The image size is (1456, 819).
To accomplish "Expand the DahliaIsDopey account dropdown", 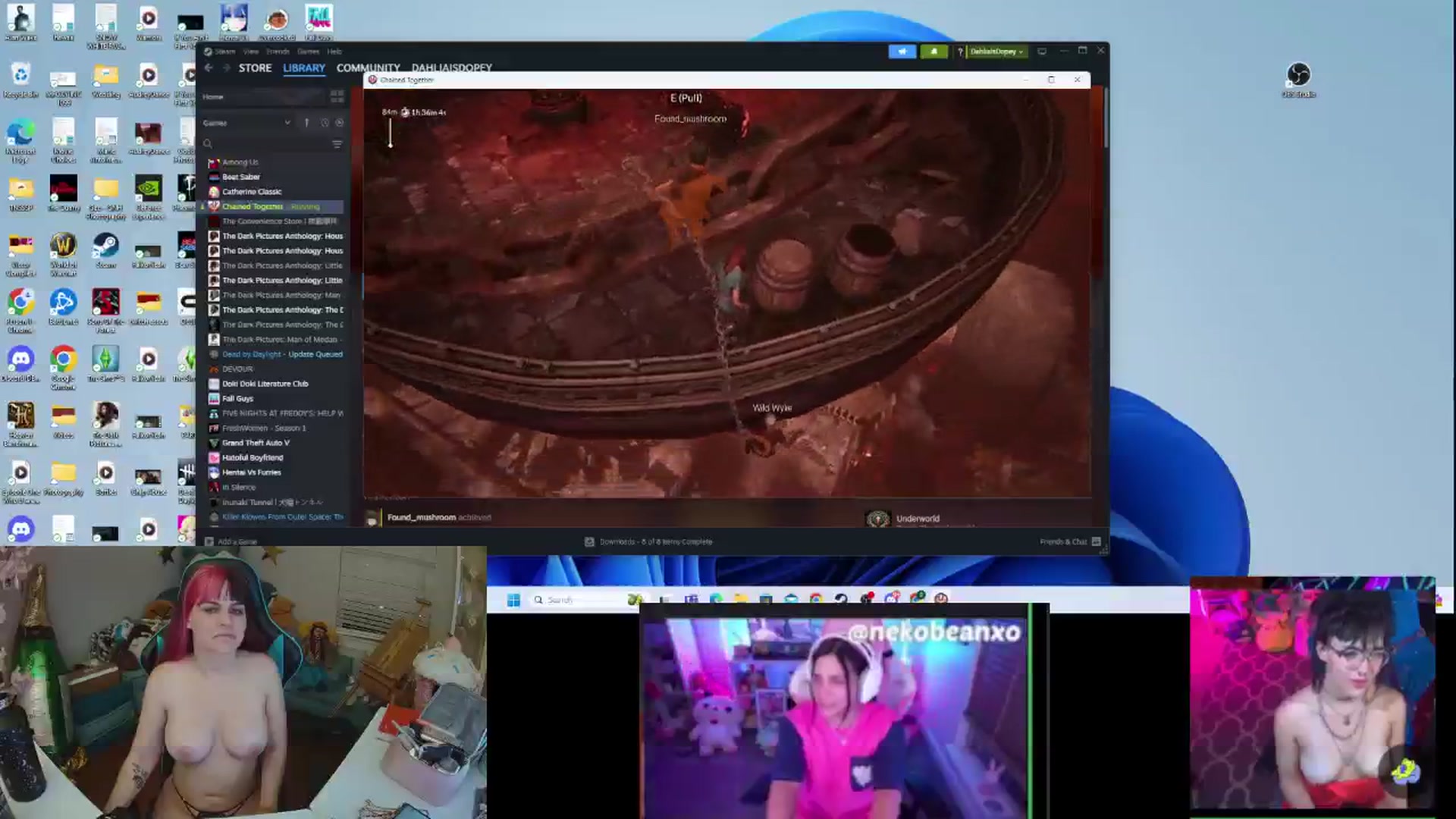I will point(996,52).
